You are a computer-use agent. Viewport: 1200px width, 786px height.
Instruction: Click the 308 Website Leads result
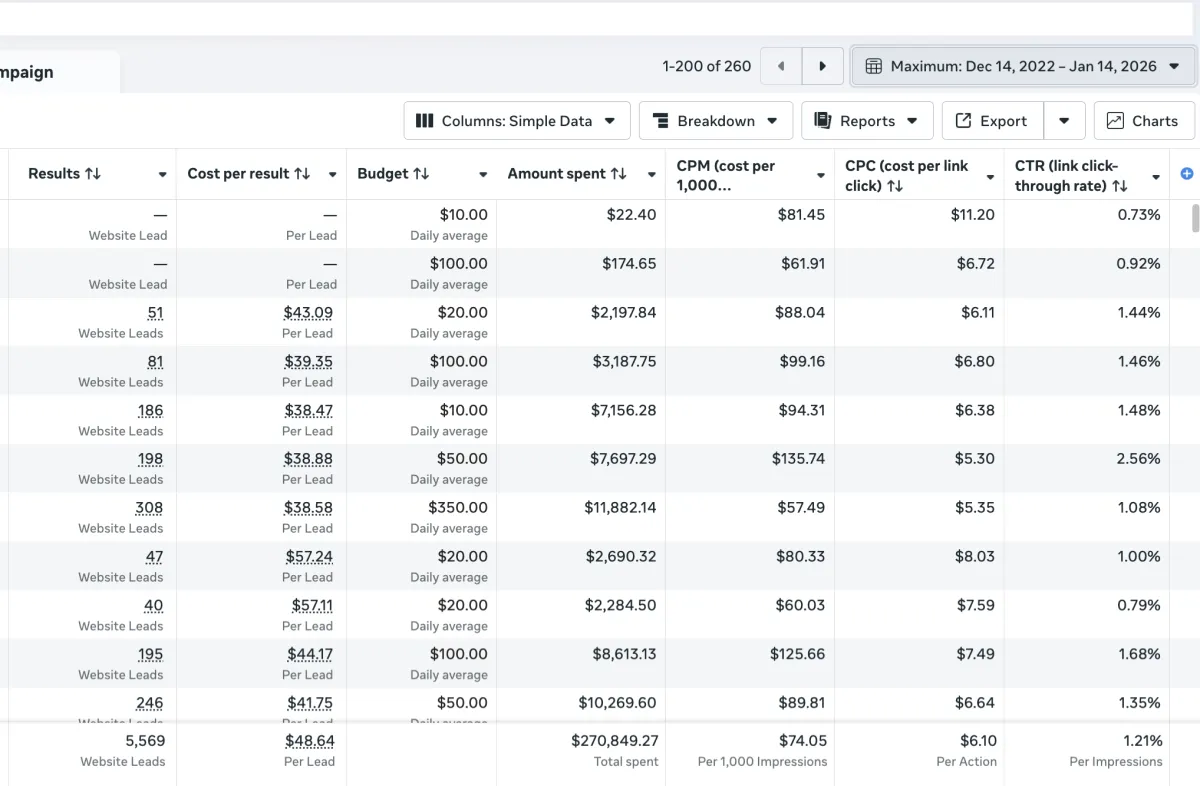coord(149,507)
